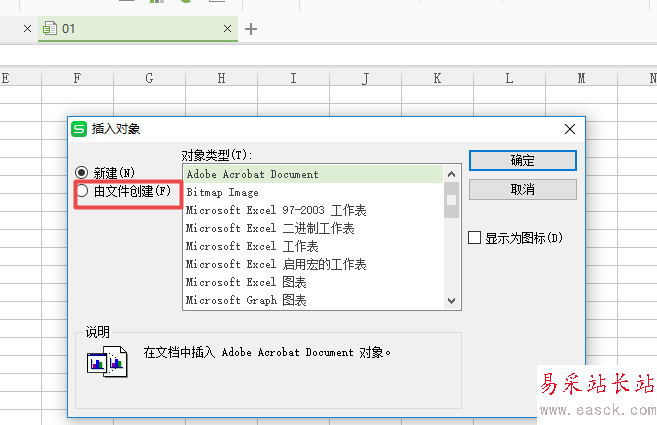Choose Adobe Acrobat Document in list
Image resolution: width=657 pixels, height=425 pixels.
tap(313, 174)
